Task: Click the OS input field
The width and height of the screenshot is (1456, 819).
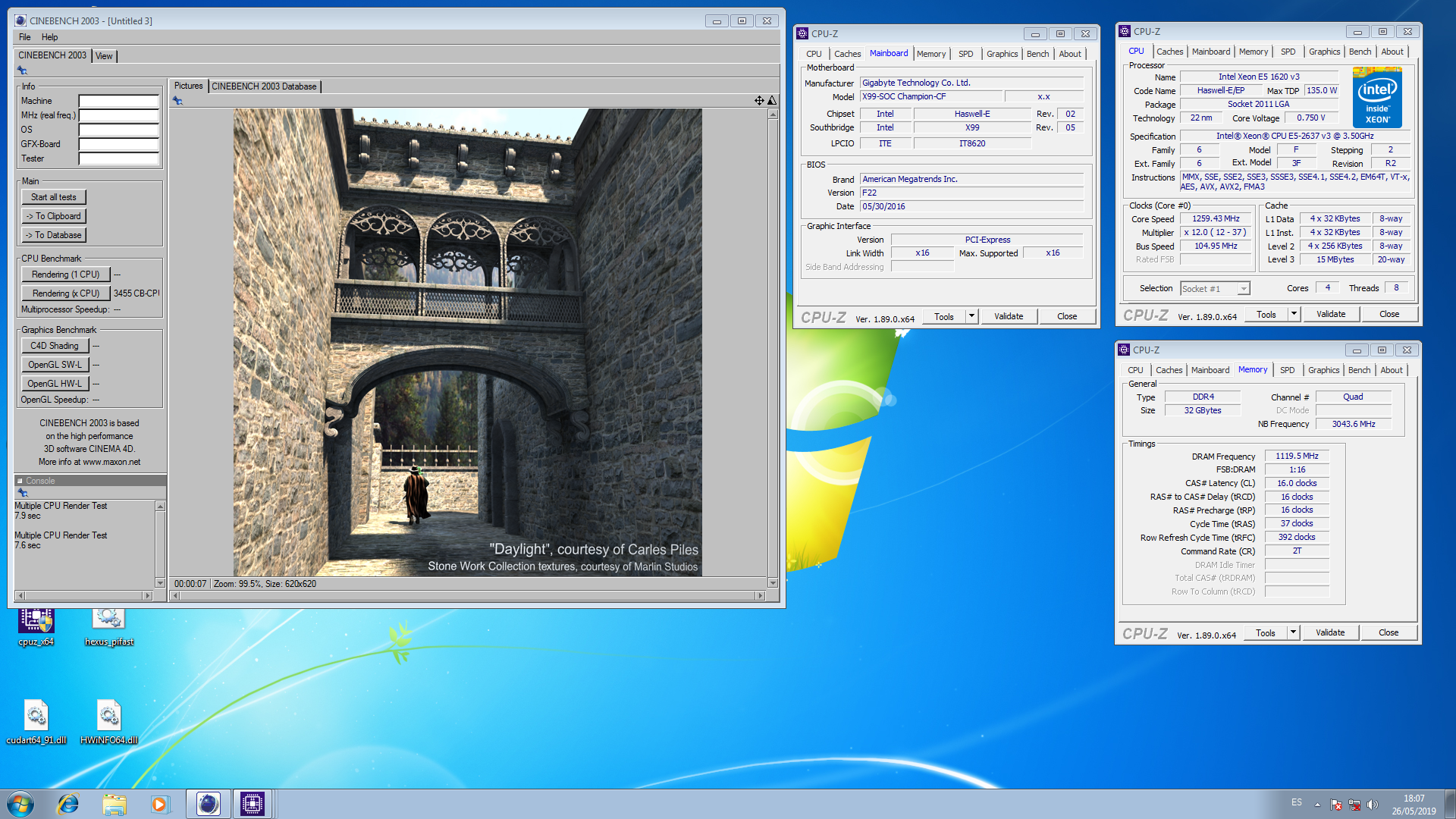Action: pyautogui.click(x=118, y=130)
